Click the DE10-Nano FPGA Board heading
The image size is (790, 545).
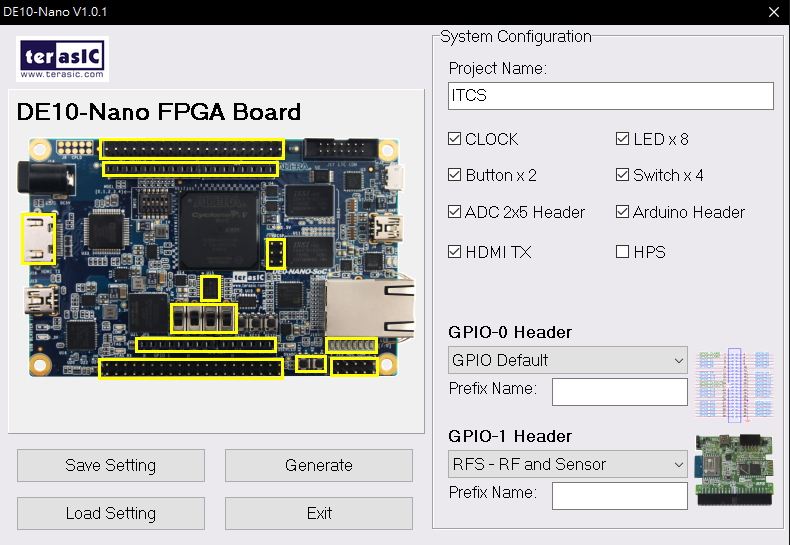(x=159, y=112)
